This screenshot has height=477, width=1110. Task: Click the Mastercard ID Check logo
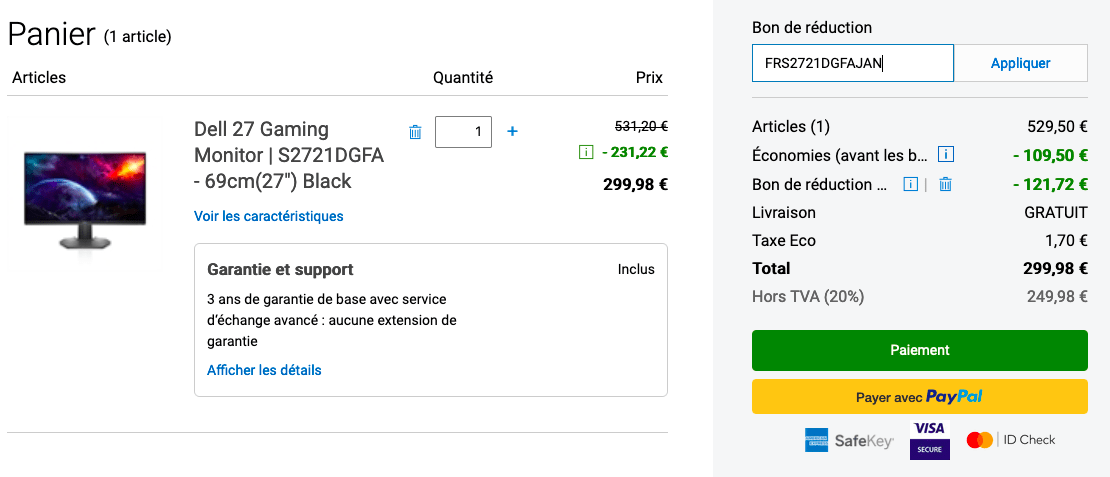click(1011, 440)
